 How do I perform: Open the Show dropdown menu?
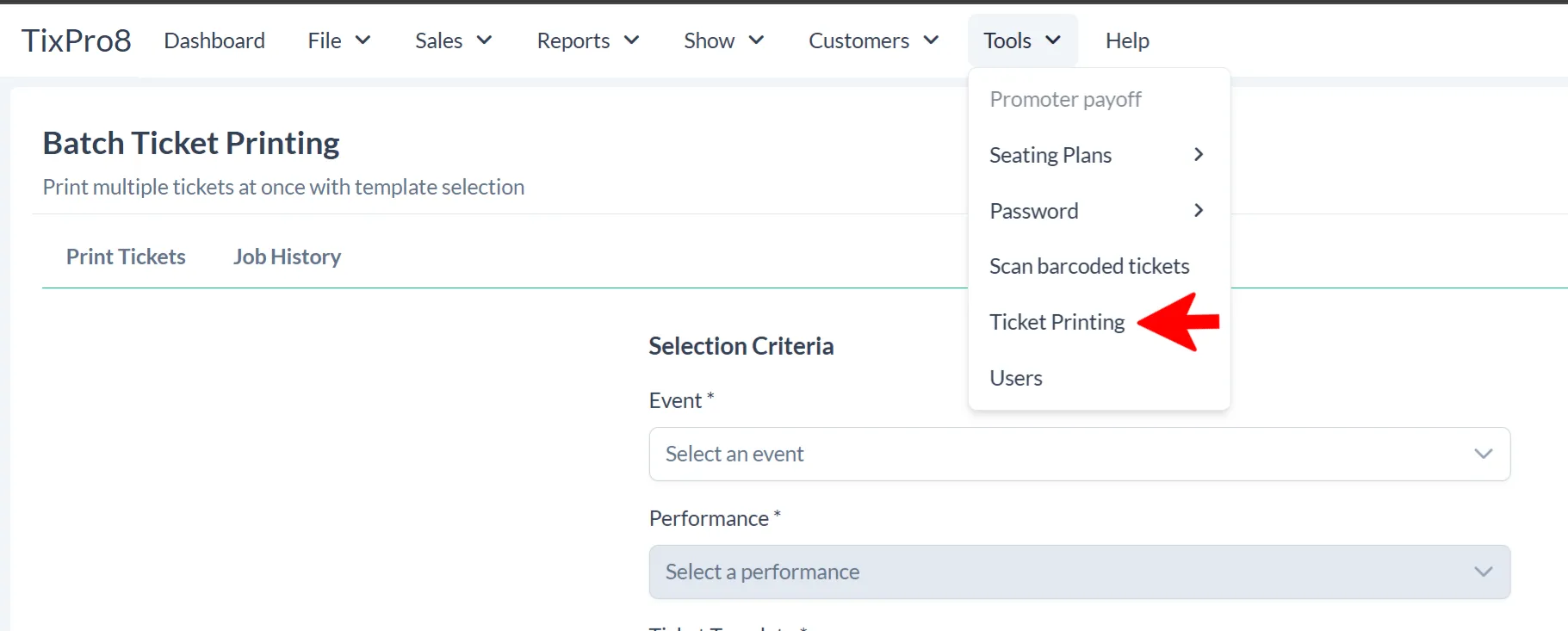(x=724, y=40)
